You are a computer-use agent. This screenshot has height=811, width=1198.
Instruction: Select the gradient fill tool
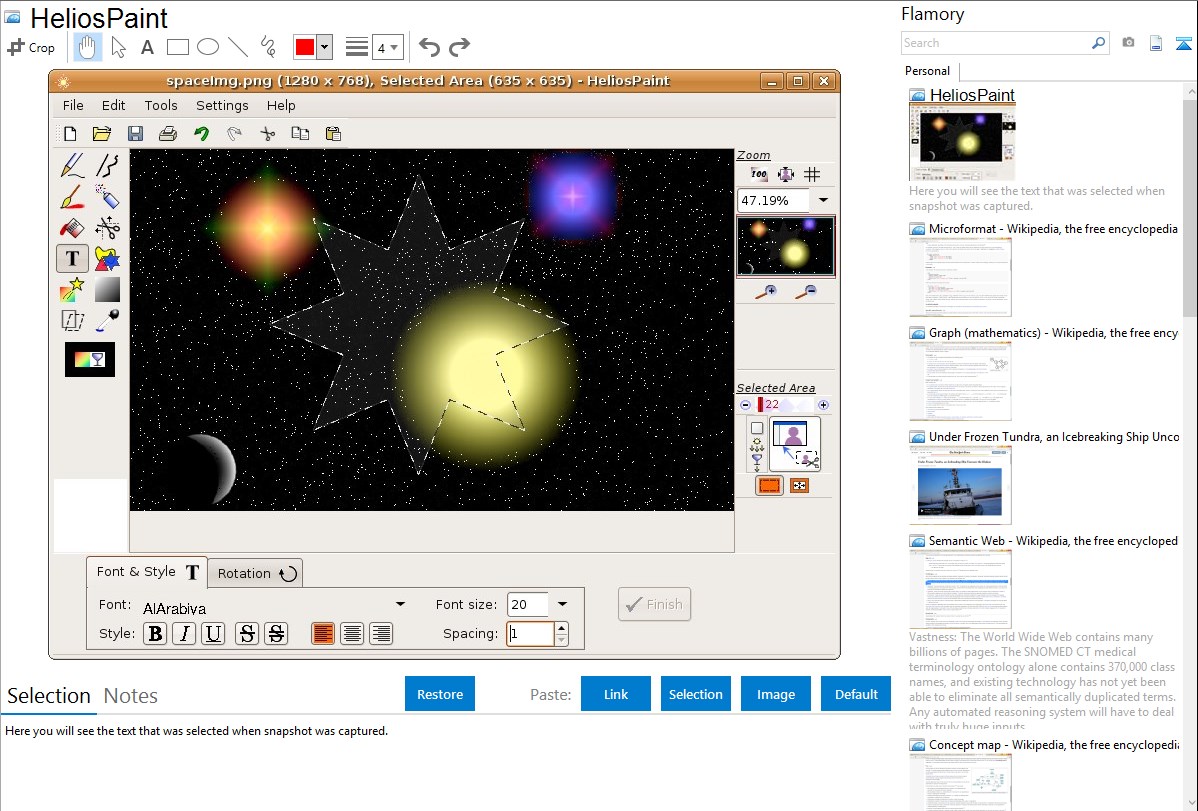107,290
